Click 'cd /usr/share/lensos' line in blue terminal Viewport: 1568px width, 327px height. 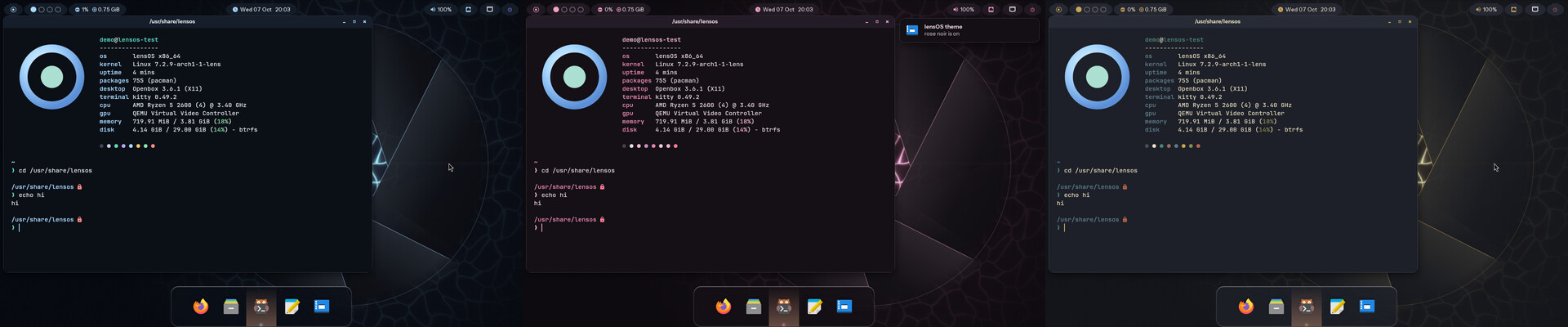click(x=56, y=171)
